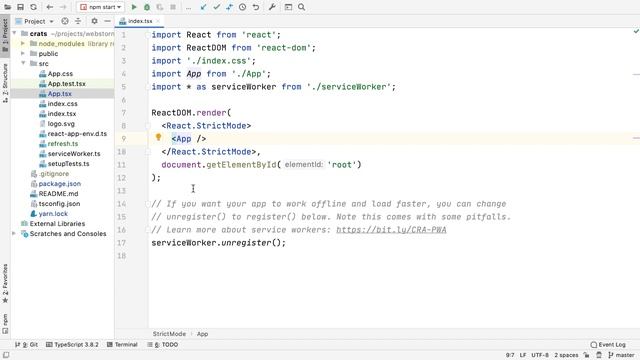Expand the public folder
This screenshot has height=360, width=640.
(x=23, y=53)
